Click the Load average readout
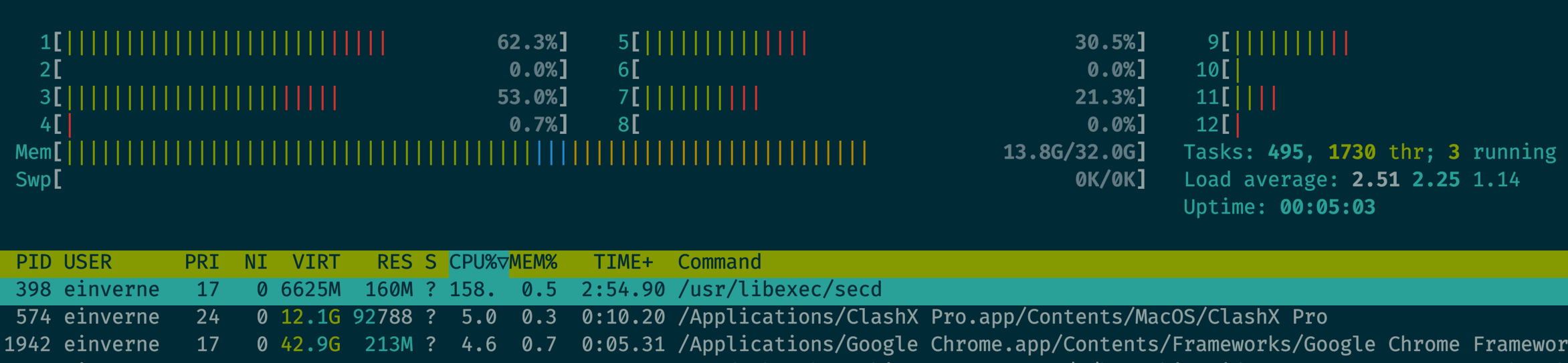Image resolution: width=1568 pixels, height=363 pixels. click(x=1351, y=180)
